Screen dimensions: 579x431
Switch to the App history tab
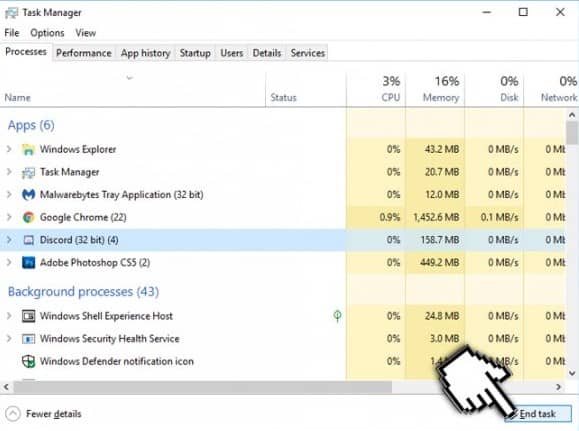coord(145,53)
